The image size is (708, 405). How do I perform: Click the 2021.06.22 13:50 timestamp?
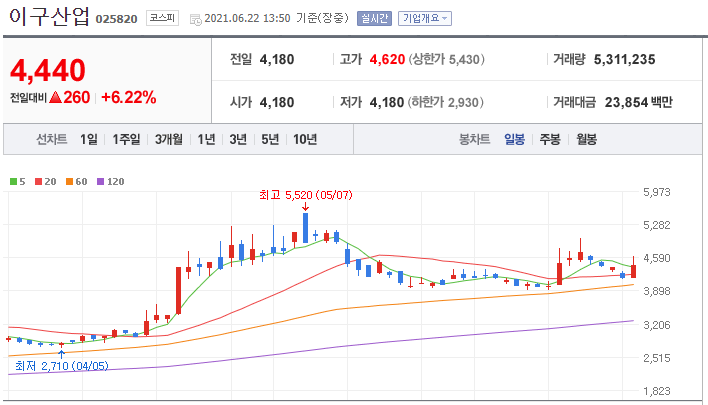pyautogui.click(x=247, y=18)
